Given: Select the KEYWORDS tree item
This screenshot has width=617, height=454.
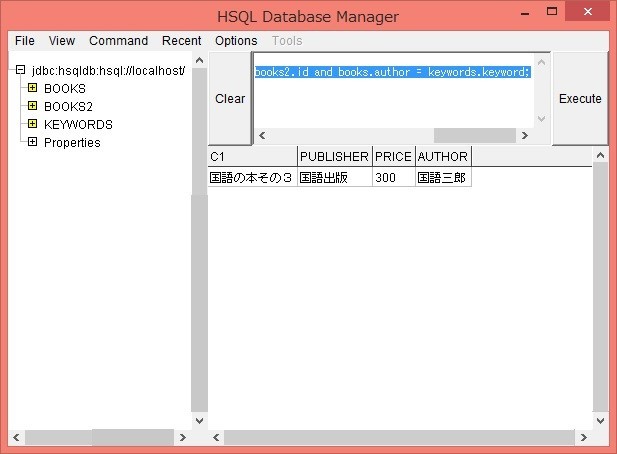Looking at the screenshot, I should (78, 125).
